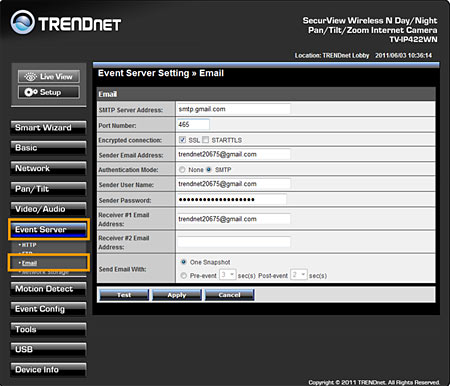Toggle the SSL encrypted connection checkbox

coord(182,140)
